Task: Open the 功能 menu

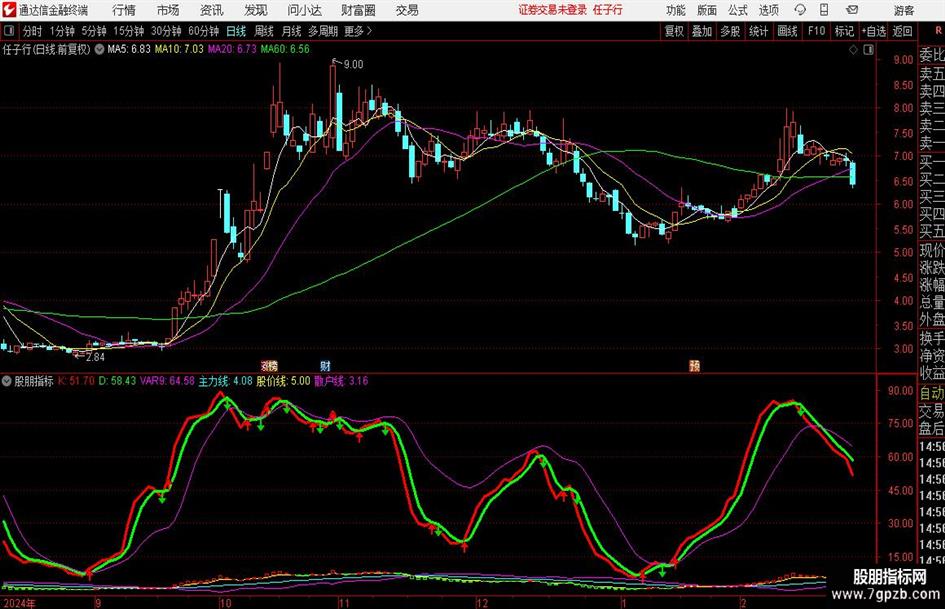Action: (676, 10)
